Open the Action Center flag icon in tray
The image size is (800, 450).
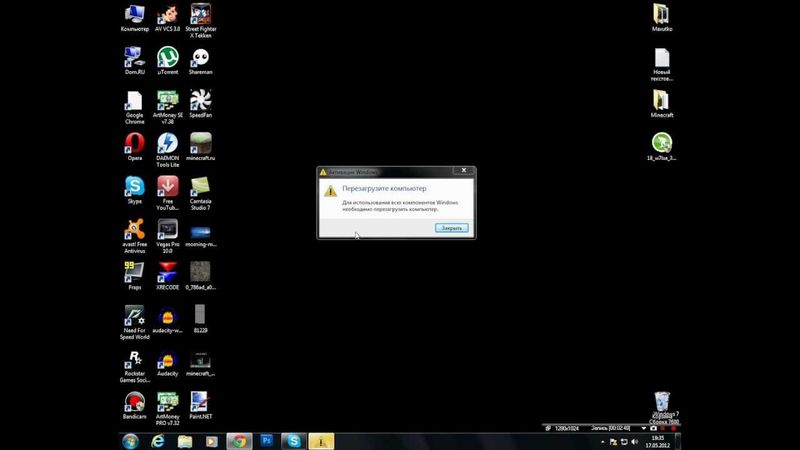(613, 442)
